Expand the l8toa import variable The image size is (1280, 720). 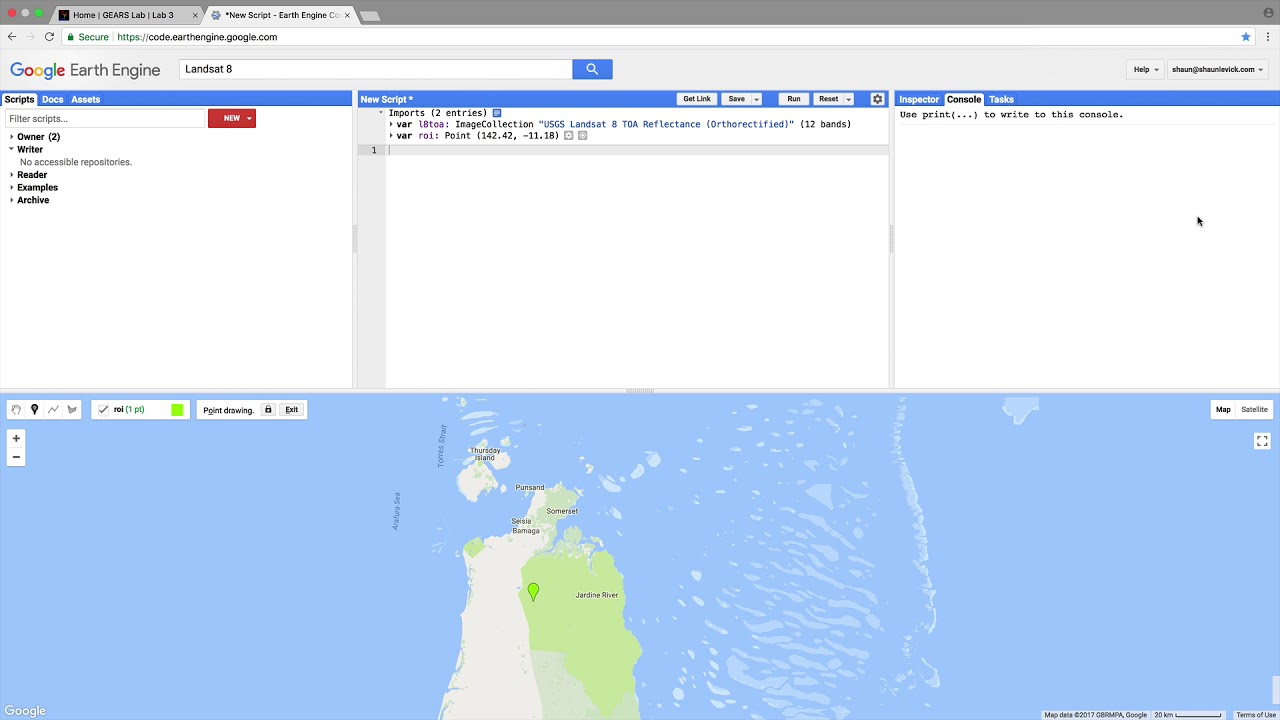click(x=391, y=124)
